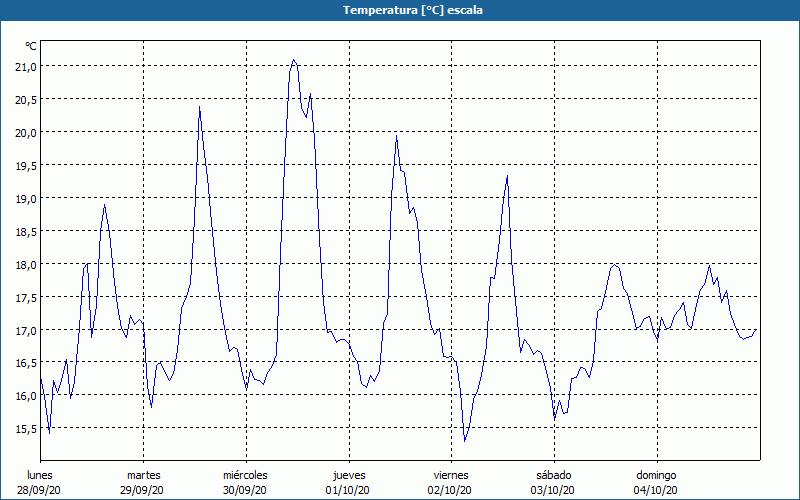This screenshot has height=500, width=800.
Task: Click the 18,5 axis value
Action: (x=26, y=232)
